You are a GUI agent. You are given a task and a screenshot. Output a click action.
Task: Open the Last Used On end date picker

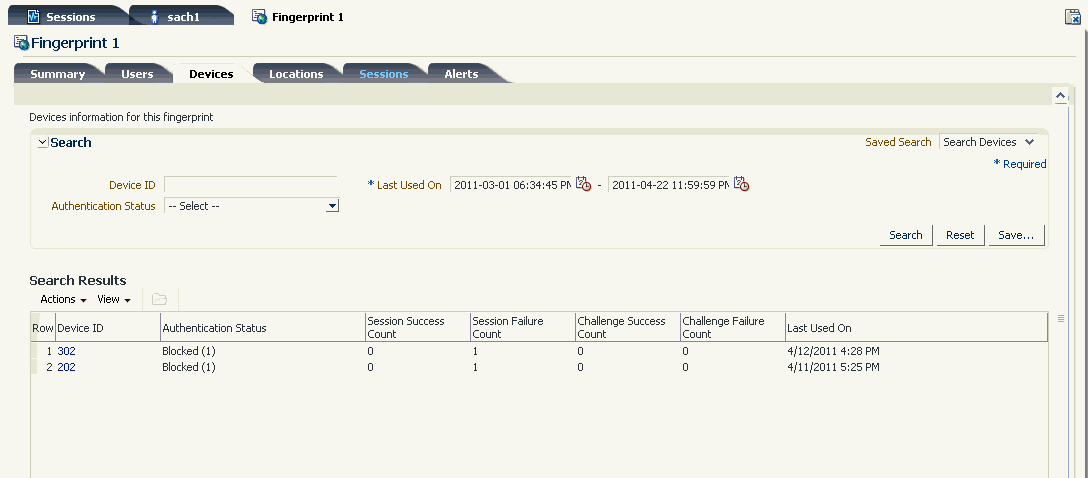(x=742, y=184)
